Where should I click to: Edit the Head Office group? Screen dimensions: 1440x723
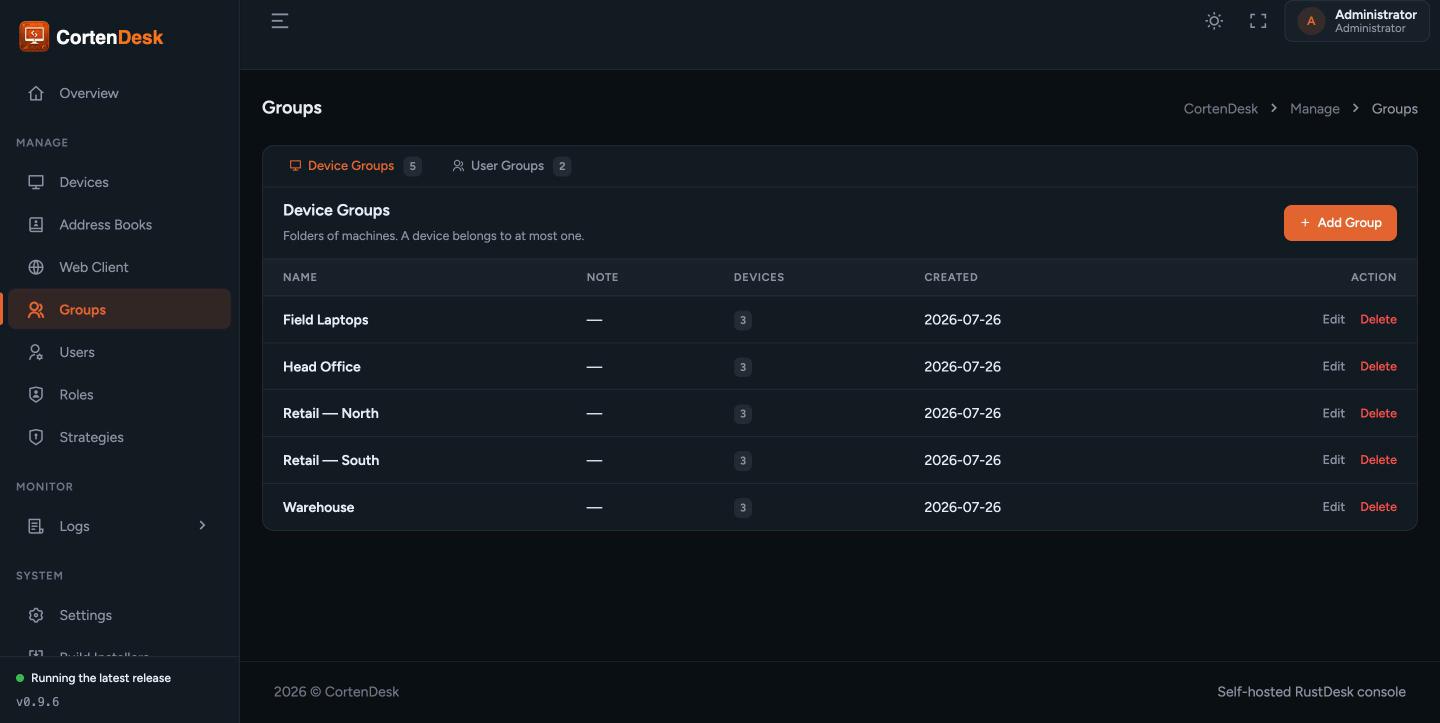point(1333,366)
